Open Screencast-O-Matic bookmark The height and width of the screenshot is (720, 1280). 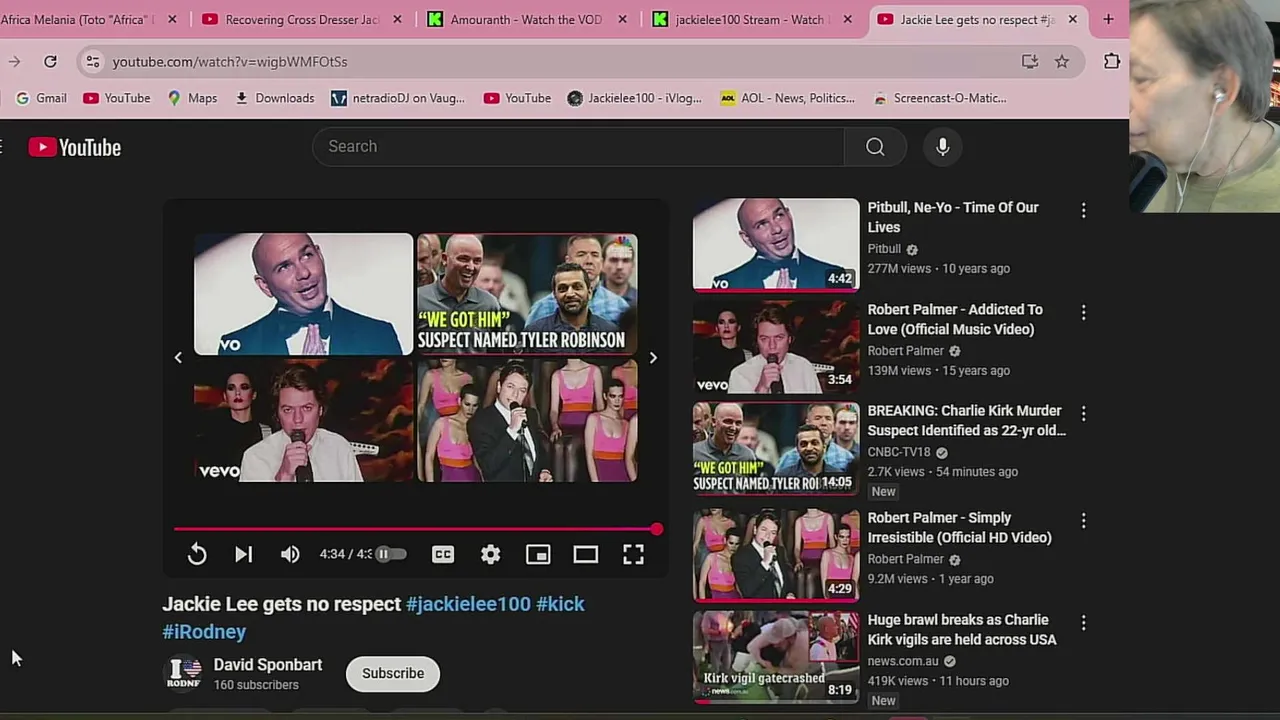940,98
